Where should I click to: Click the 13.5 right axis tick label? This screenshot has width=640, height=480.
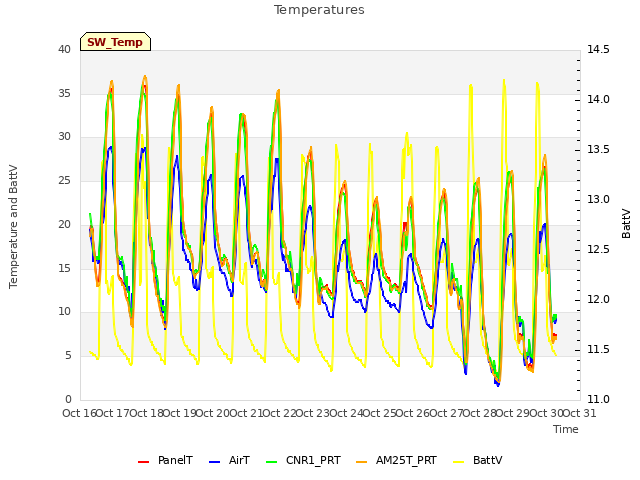(x=598, y=149)
